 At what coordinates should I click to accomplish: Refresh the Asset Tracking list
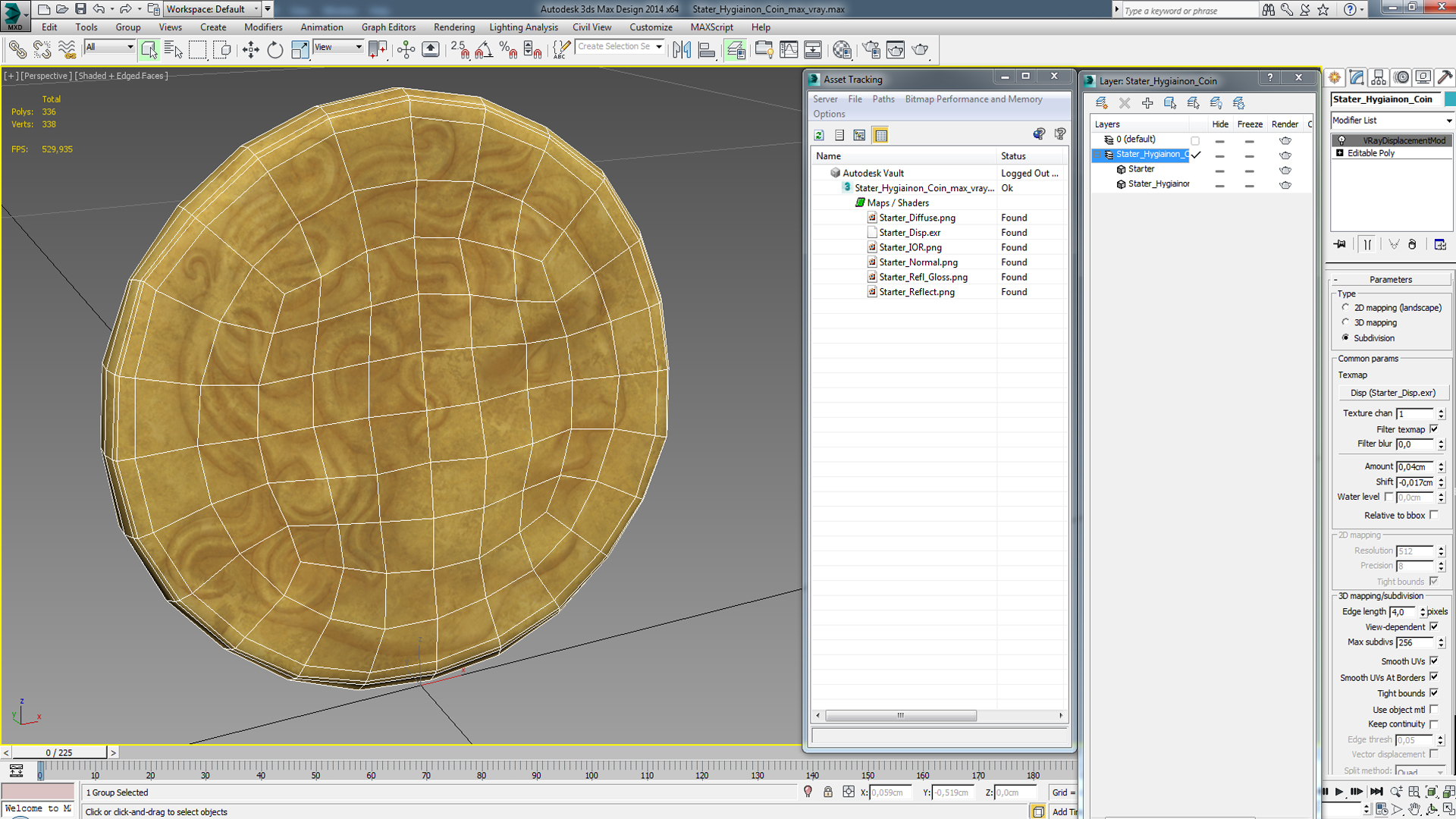[x=819, y=135]
